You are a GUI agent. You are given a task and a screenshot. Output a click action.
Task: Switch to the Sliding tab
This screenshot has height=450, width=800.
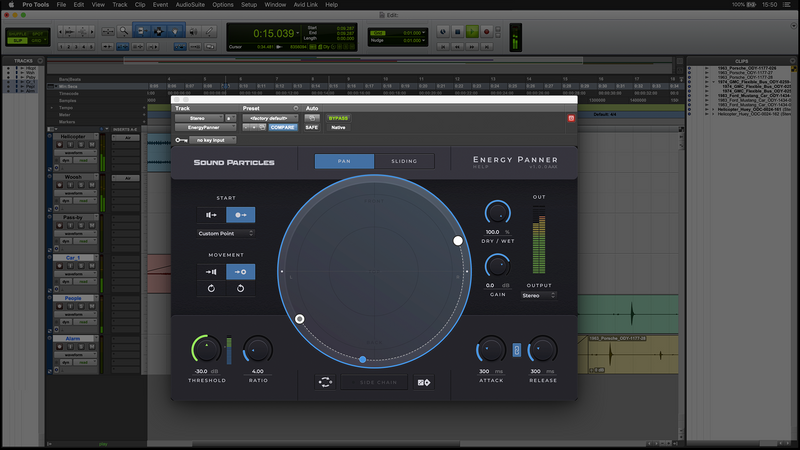(404, 161)
